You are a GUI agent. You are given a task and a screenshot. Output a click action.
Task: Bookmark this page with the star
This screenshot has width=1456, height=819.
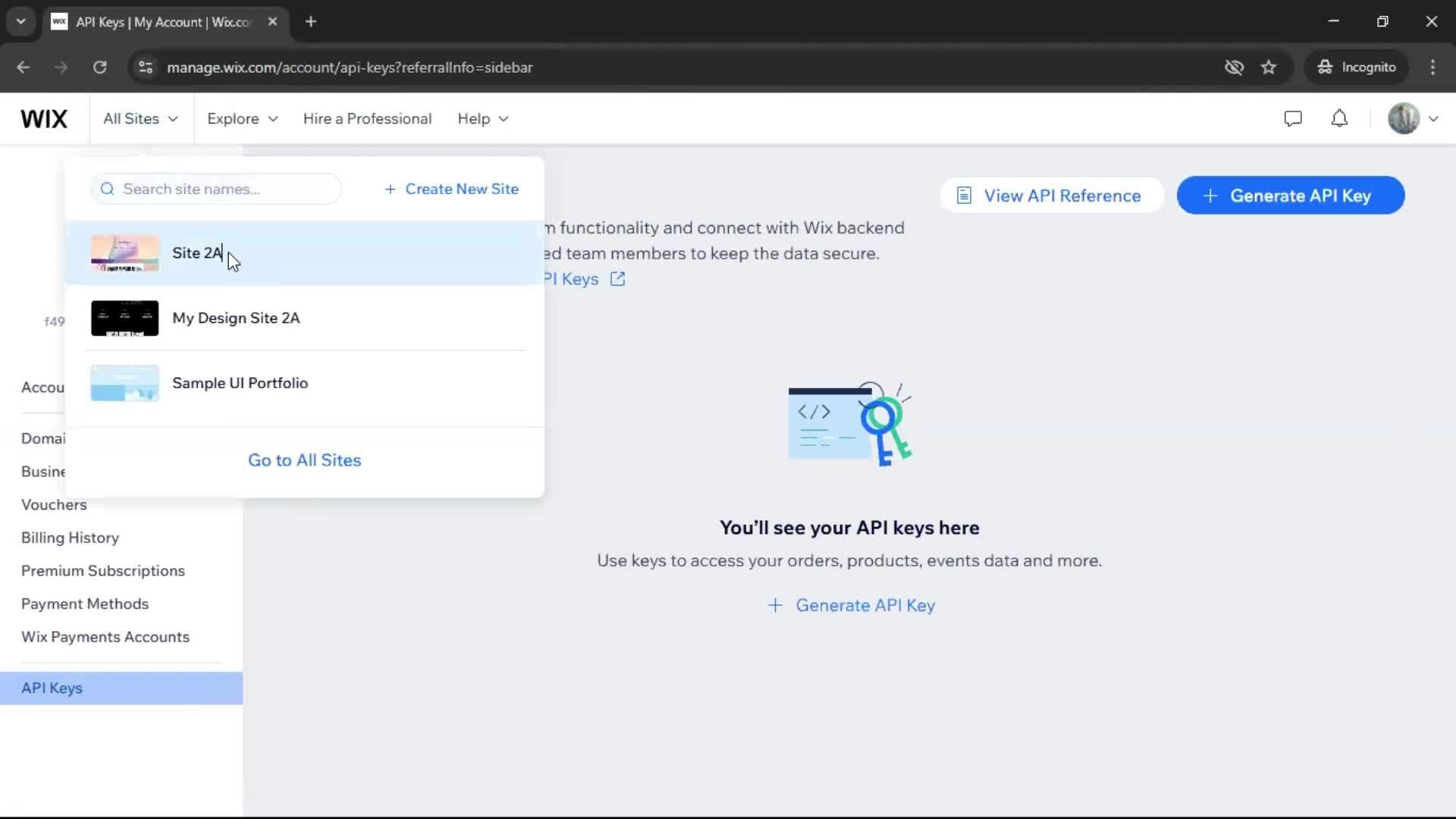[x=1269, y=67]
